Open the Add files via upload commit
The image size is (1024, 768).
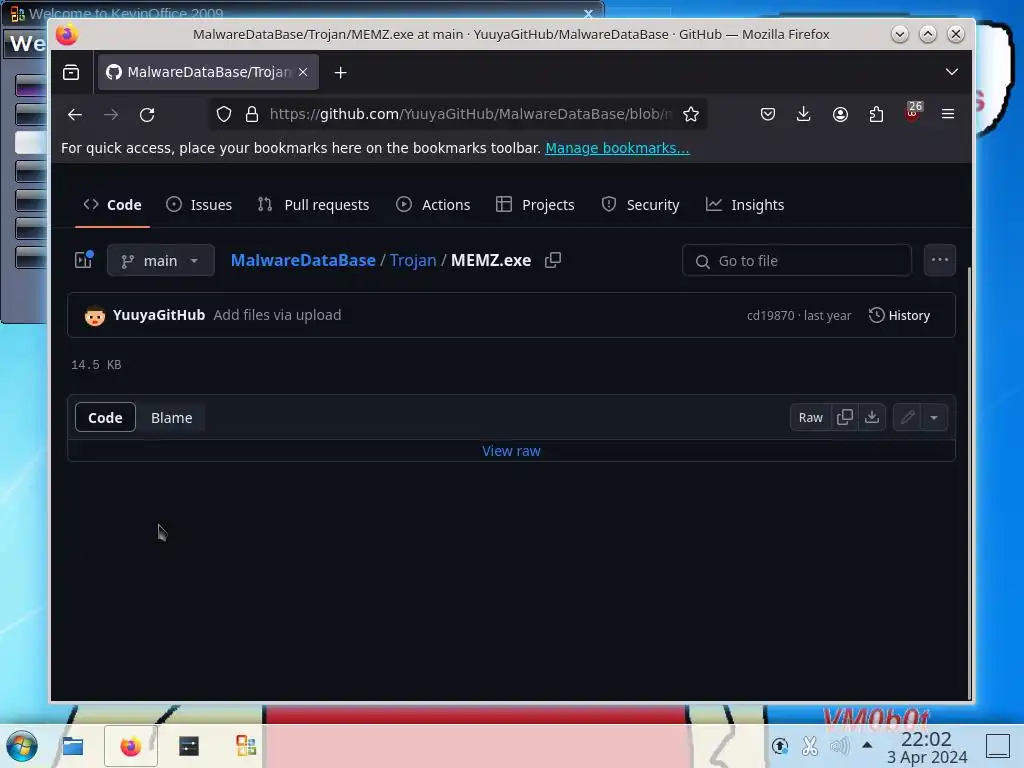[277, 315]
